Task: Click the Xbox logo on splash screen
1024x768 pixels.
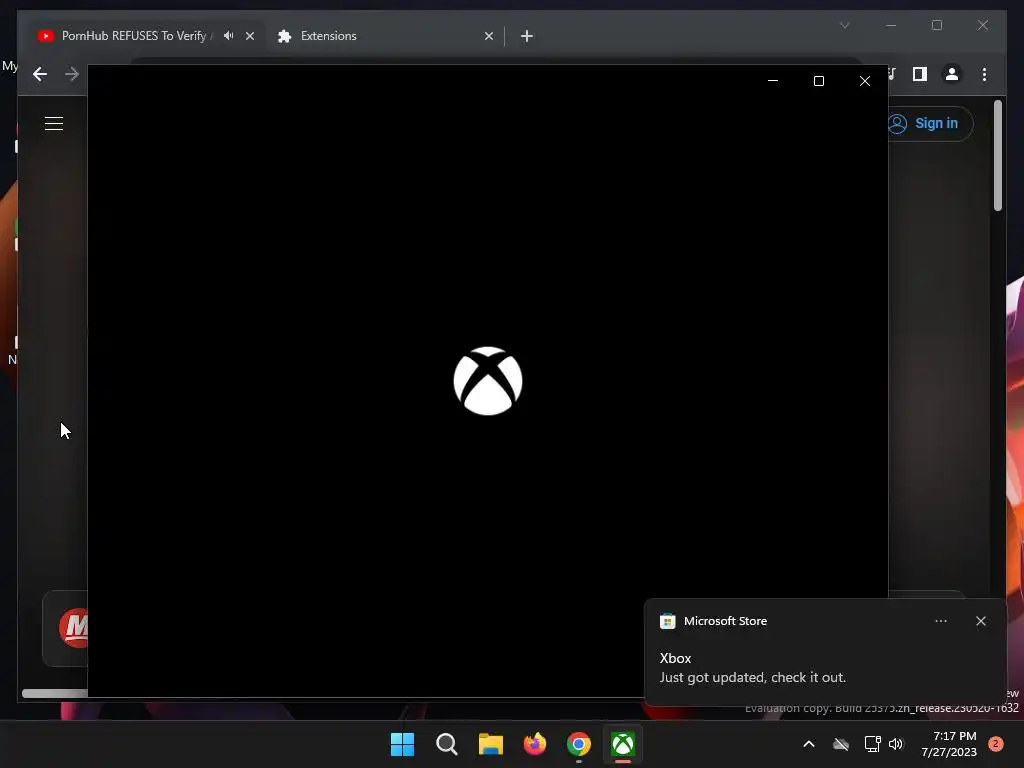Action: point(488,381)
